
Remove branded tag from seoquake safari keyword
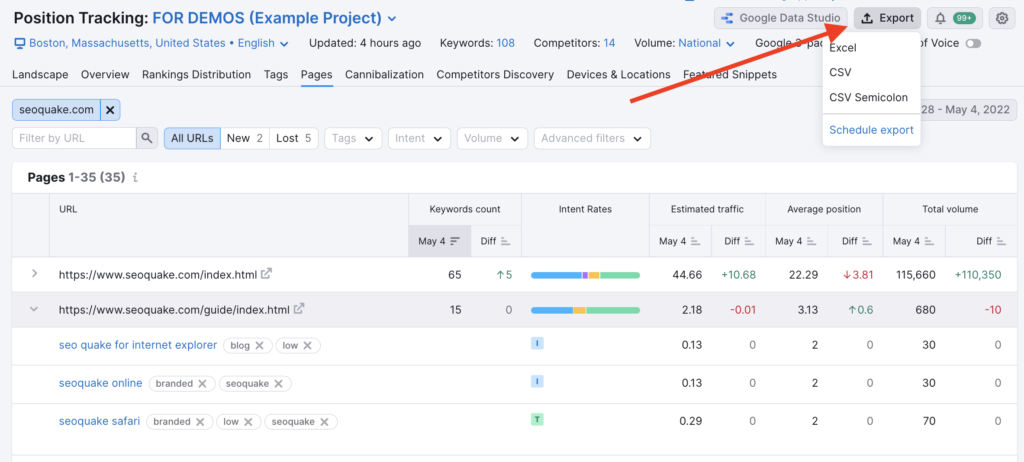200,422
